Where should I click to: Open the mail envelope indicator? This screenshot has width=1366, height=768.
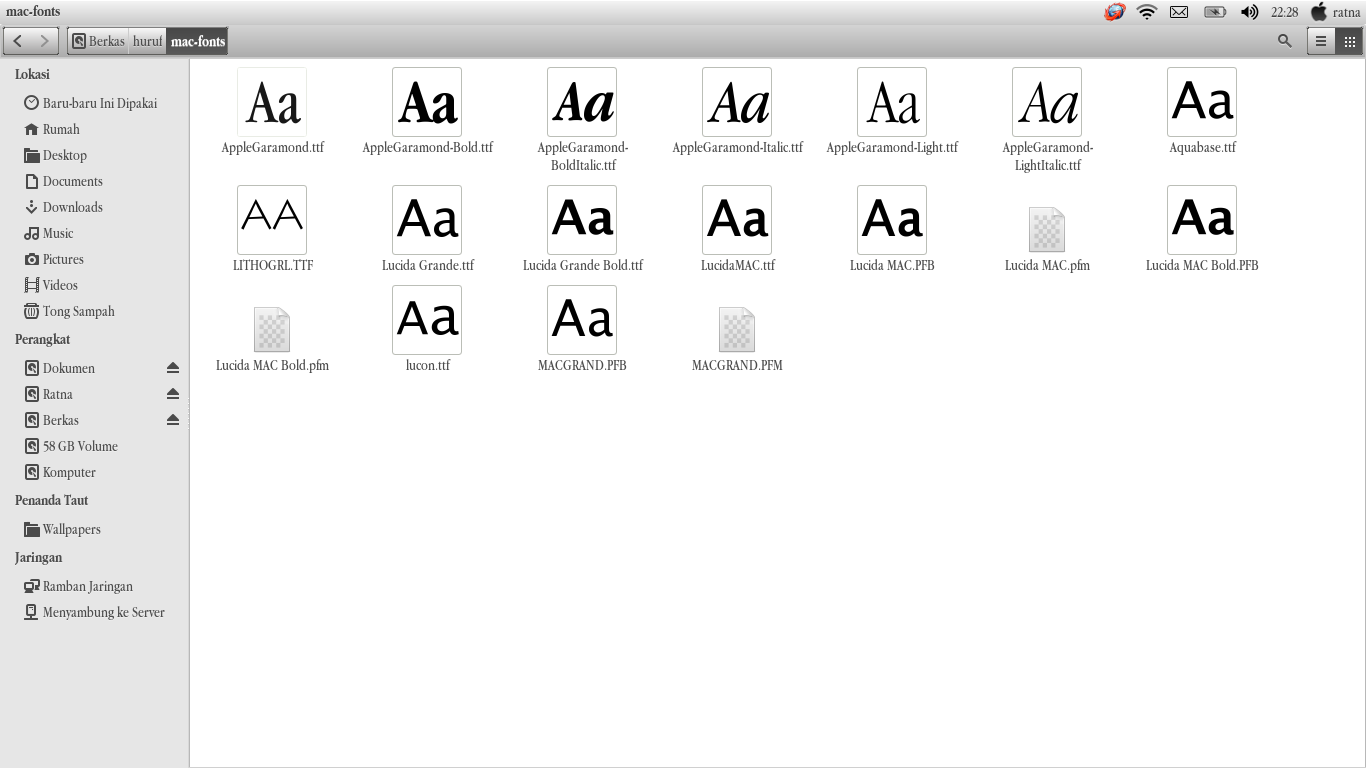(1179, 12)
